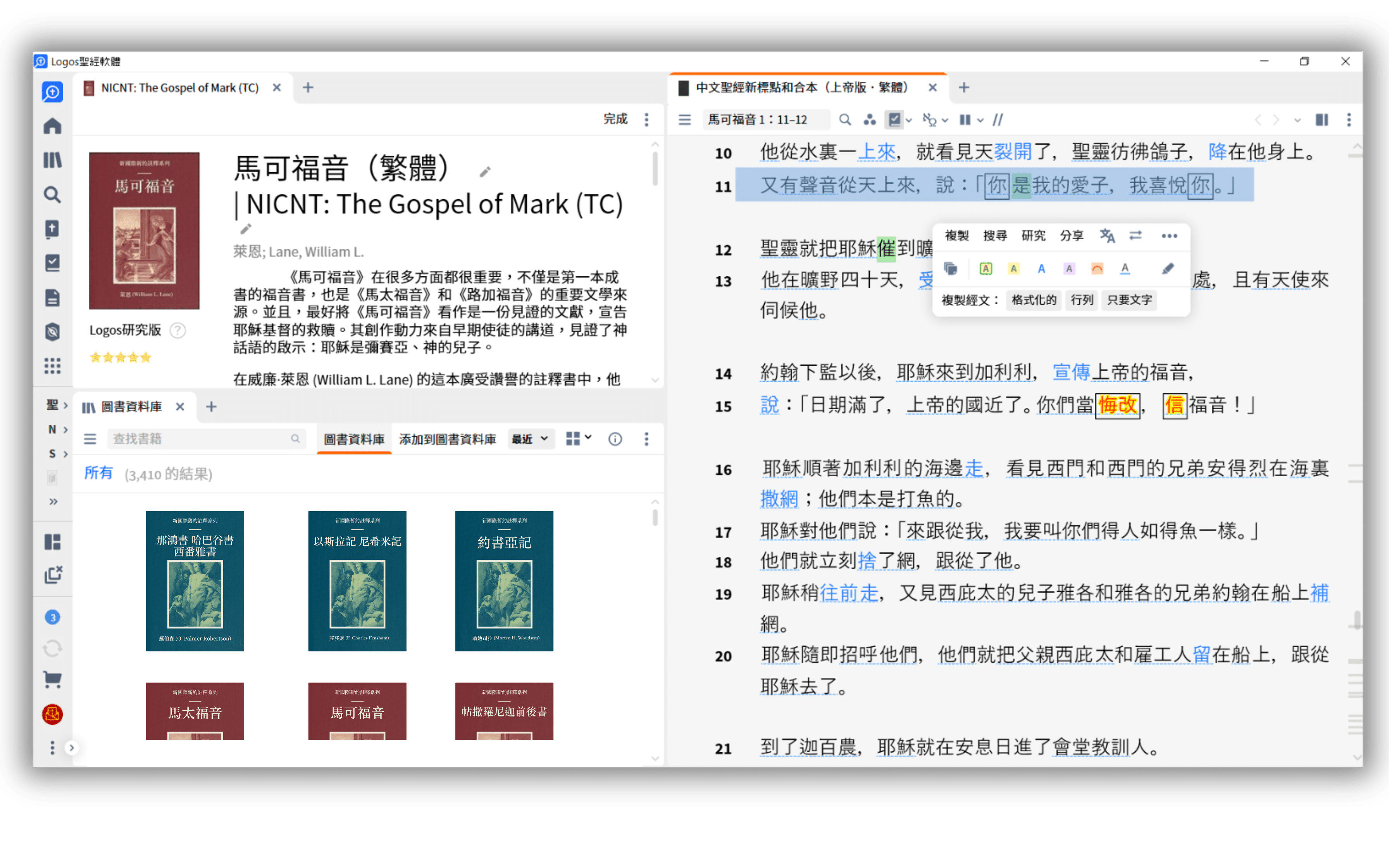Toggle the Bible panel split-view columns icon

1322,119
